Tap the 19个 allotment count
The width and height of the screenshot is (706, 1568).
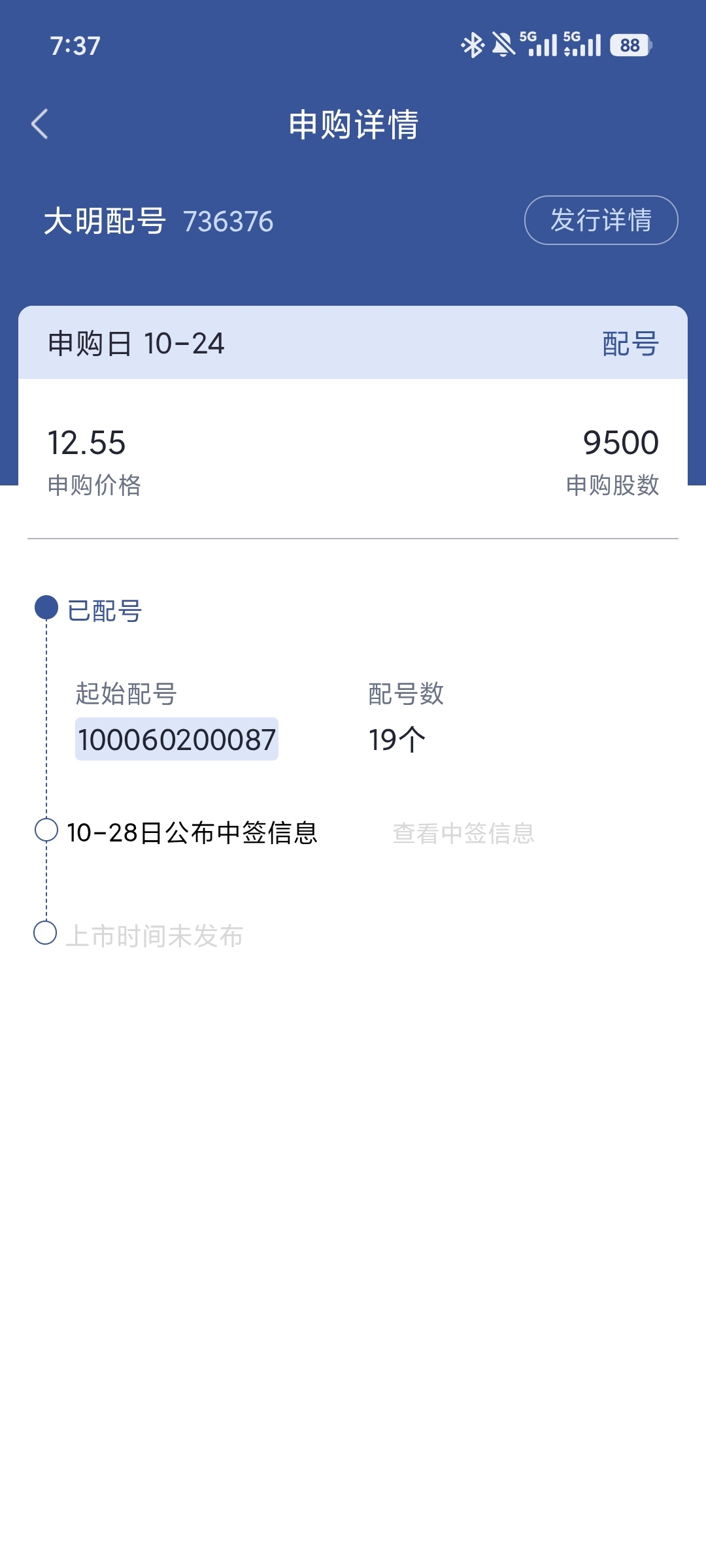tap(397, 740)
